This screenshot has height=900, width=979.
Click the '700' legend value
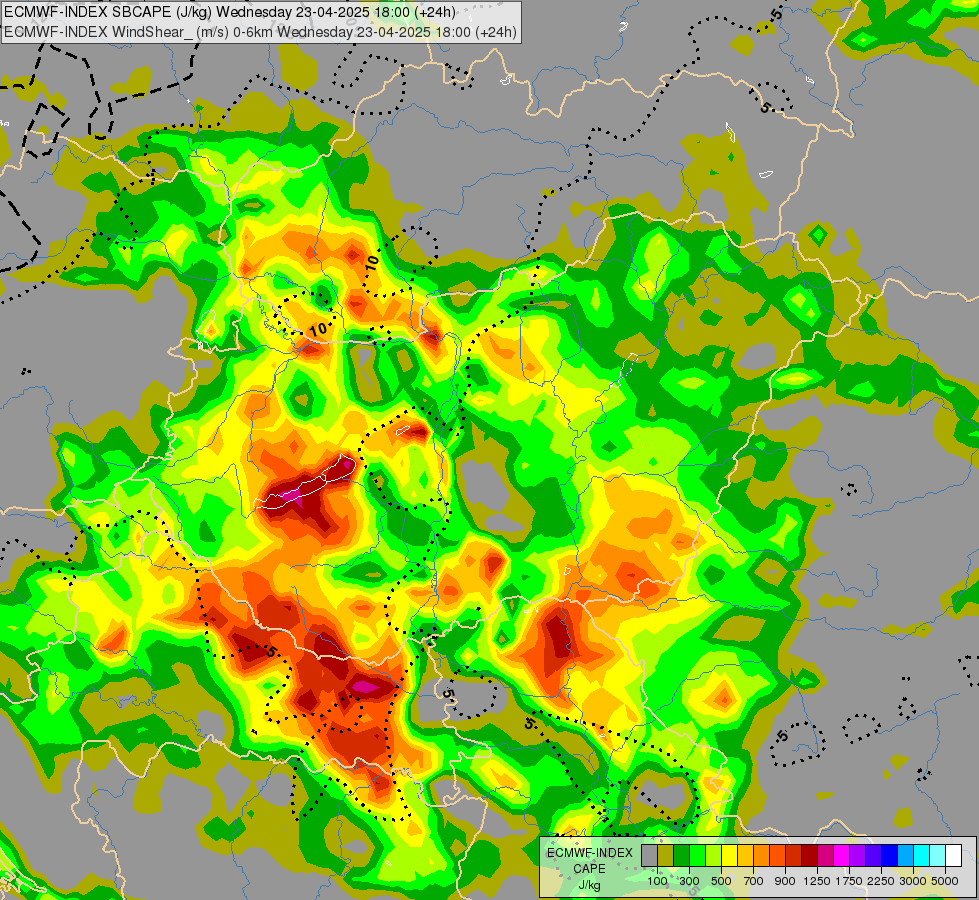point(754,881)
